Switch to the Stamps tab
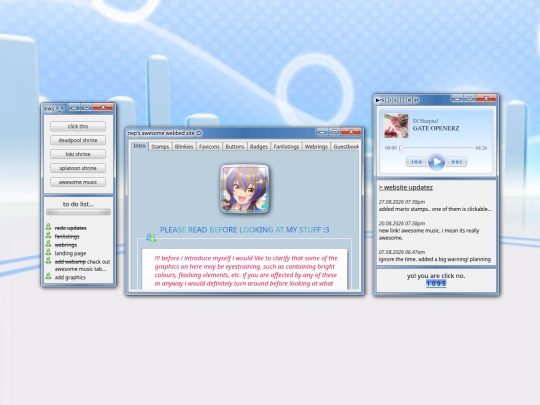Viewport: 540px width, 405px height. tap(160, 147)
